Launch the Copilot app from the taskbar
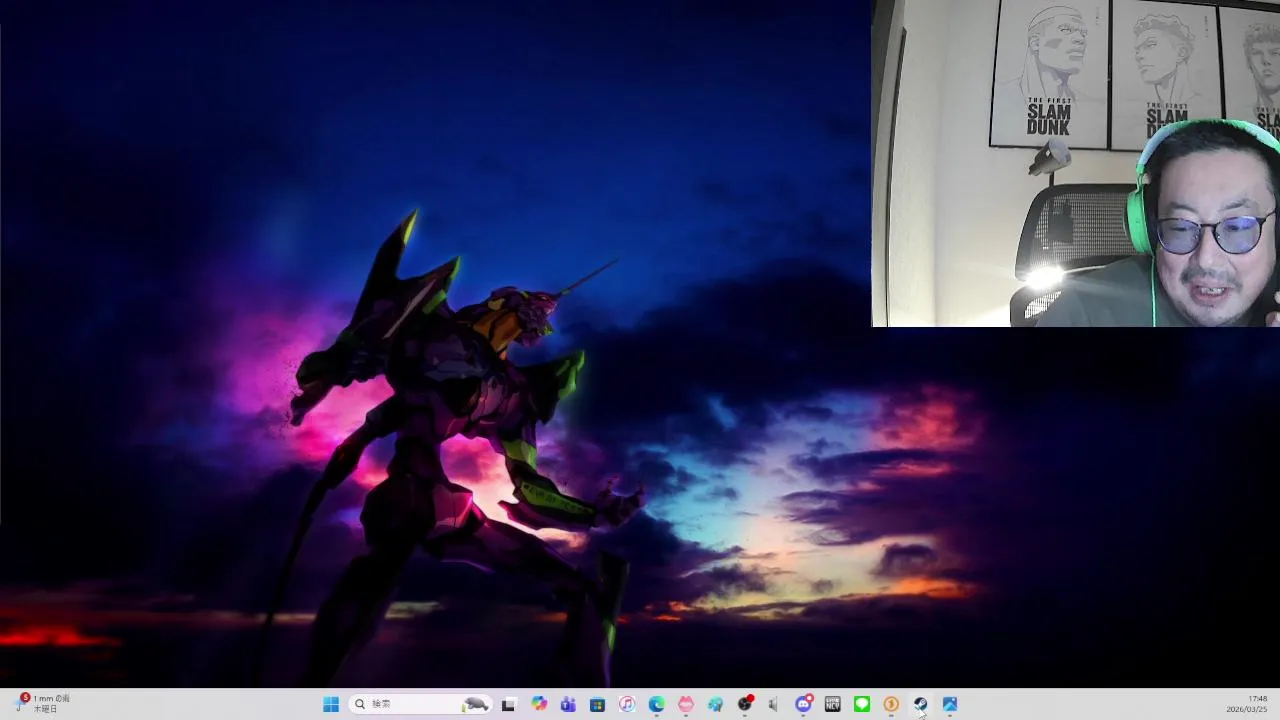 [539, 704]
